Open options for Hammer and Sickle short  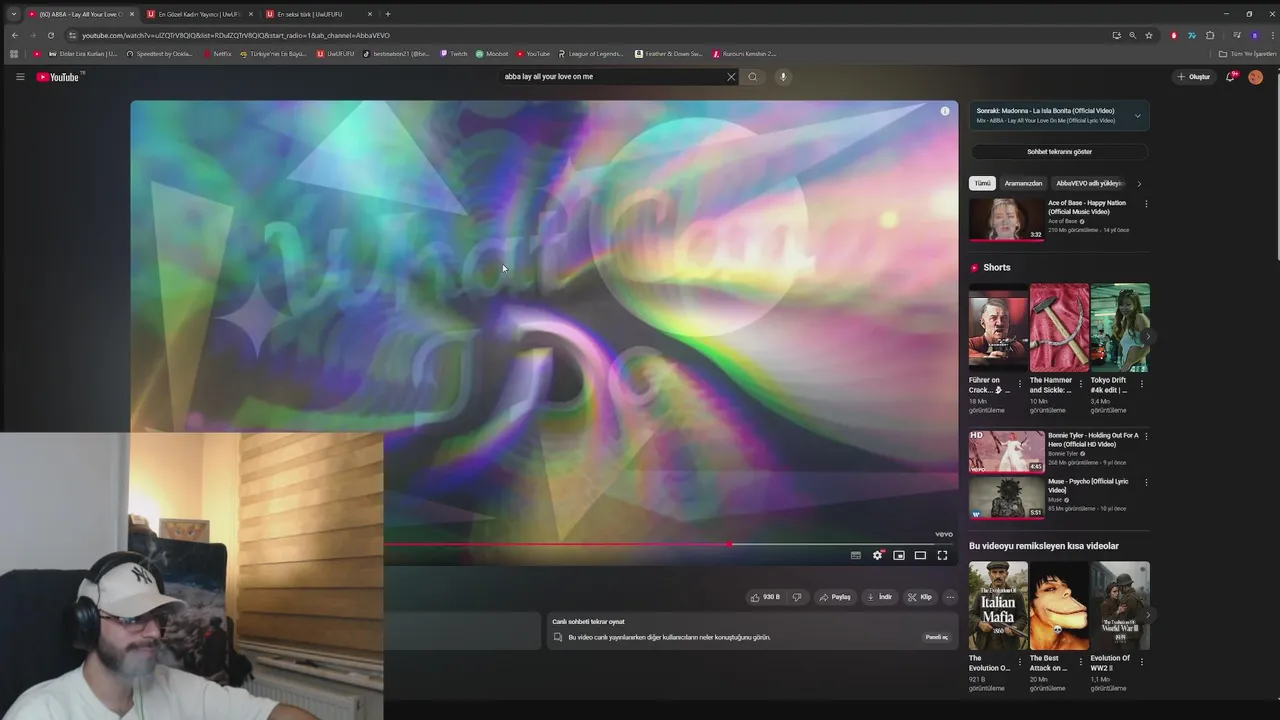point(1081,384)
